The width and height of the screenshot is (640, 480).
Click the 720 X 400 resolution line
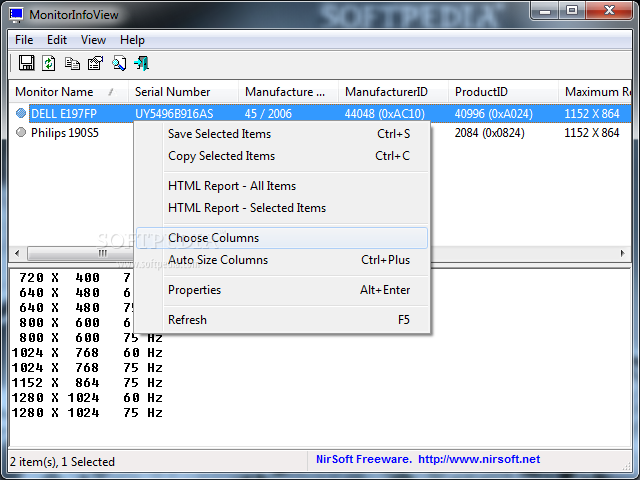pos(76,278)
